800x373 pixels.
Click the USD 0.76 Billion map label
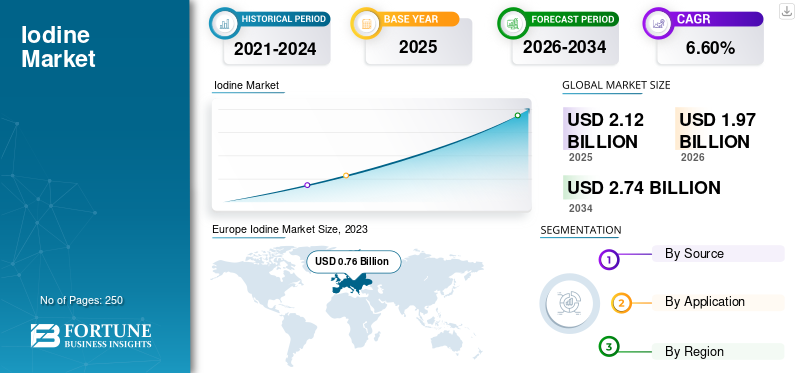(354, 261)
